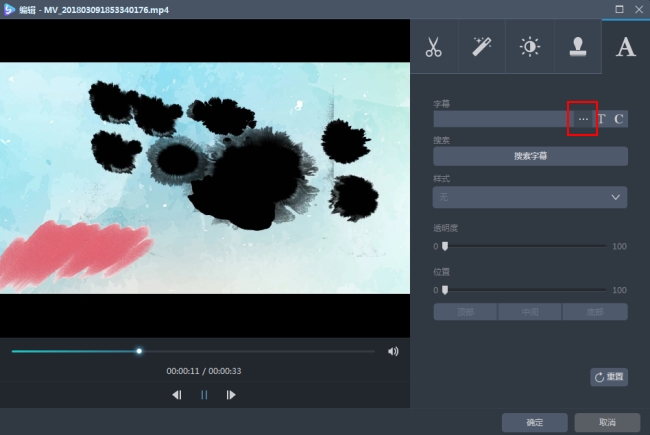Pause the video playback
The image size is (650, 435).
(x=204, y=395)
